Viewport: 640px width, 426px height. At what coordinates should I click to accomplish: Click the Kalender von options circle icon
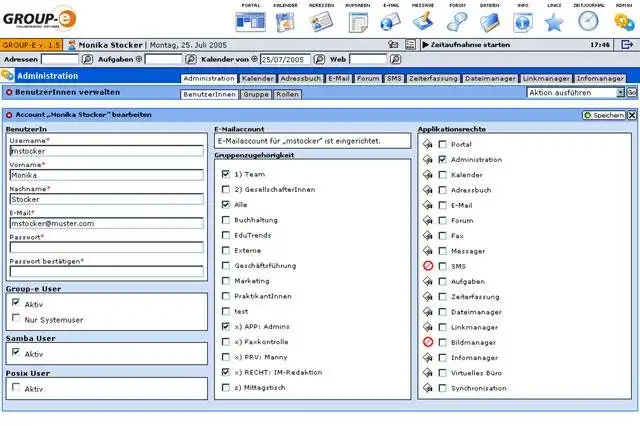pyautogui.click(x=254, y=59)
